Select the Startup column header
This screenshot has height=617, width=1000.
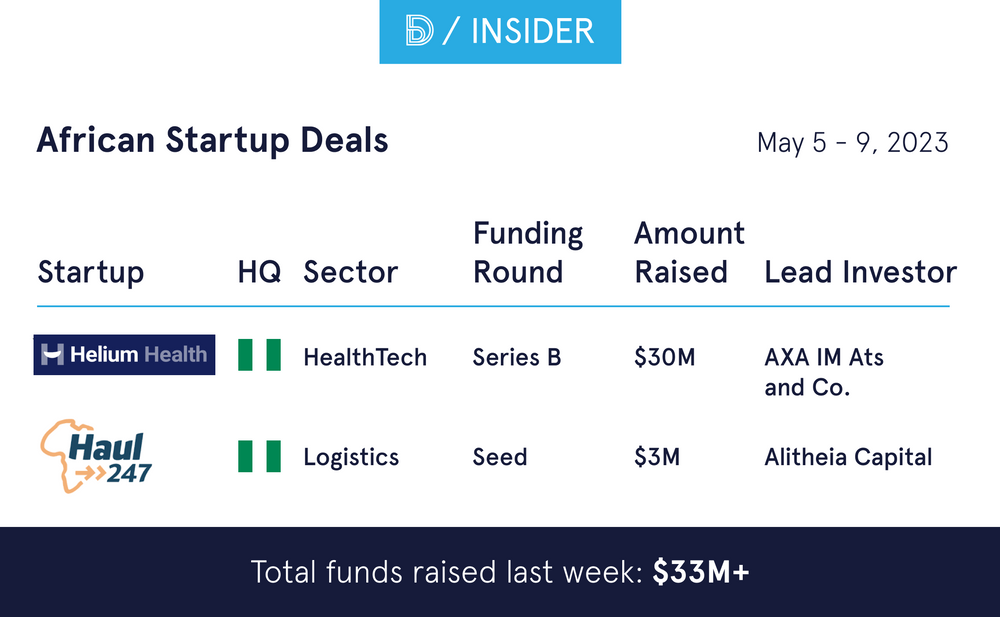(x=90, y=272)
